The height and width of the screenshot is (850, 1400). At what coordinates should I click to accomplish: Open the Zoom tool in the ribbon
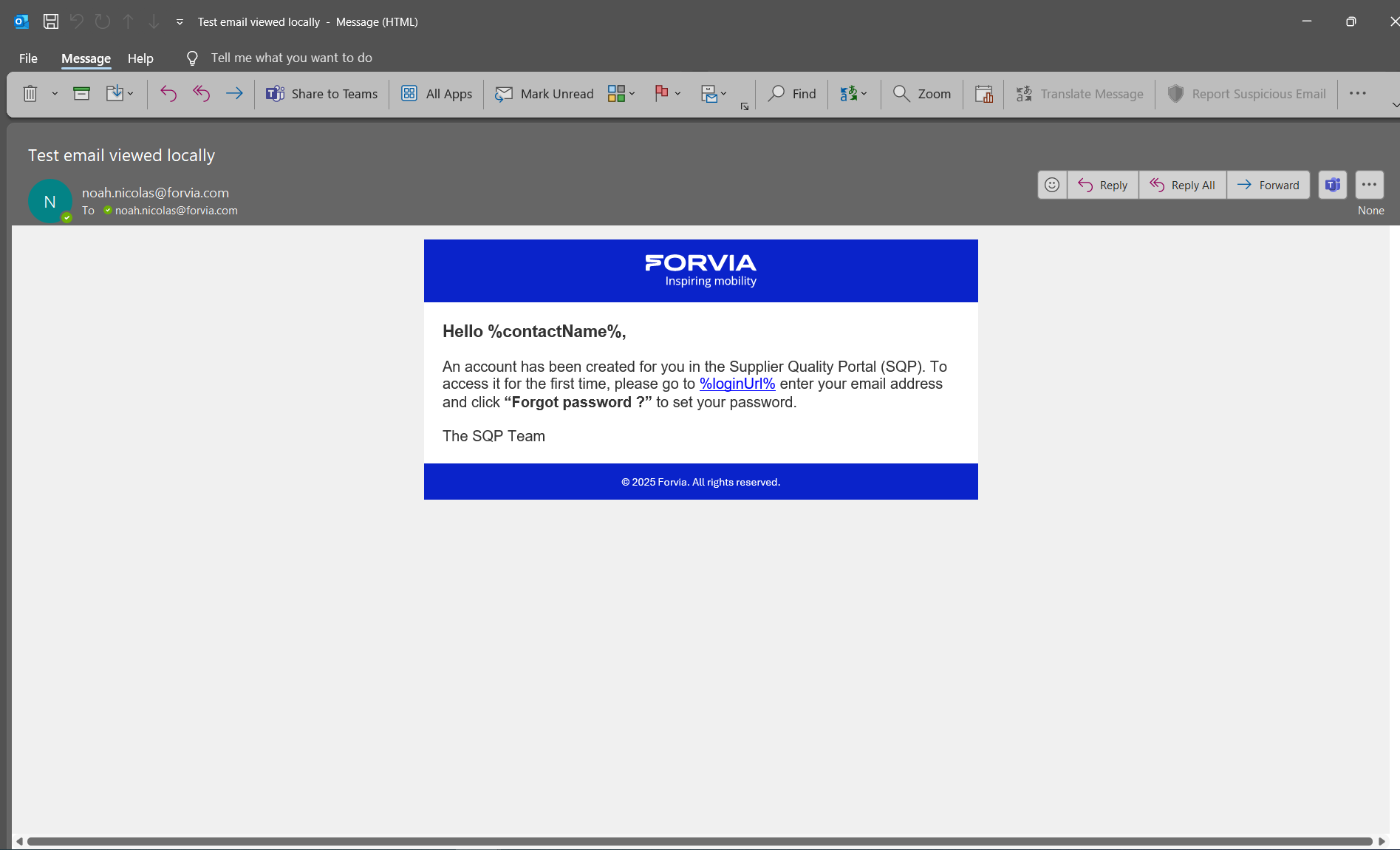pos(922,94)
